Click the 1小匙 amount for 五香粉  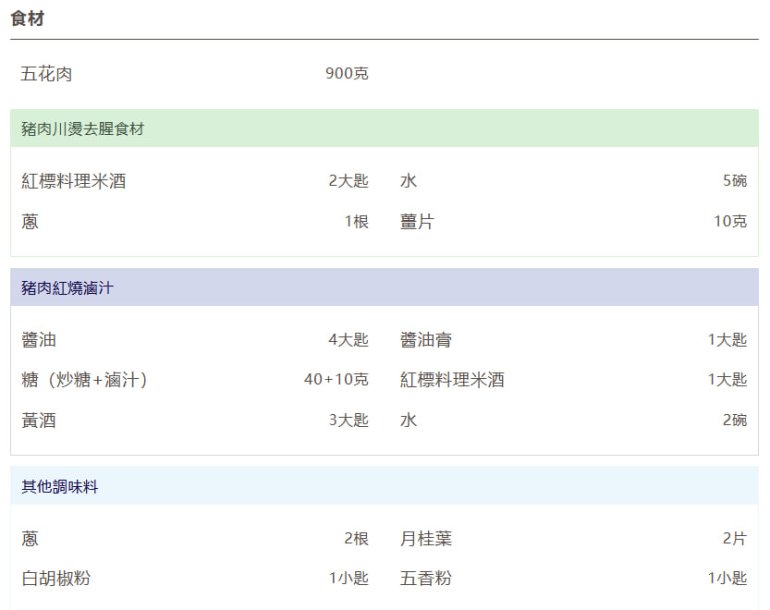[x=727, y=579]
